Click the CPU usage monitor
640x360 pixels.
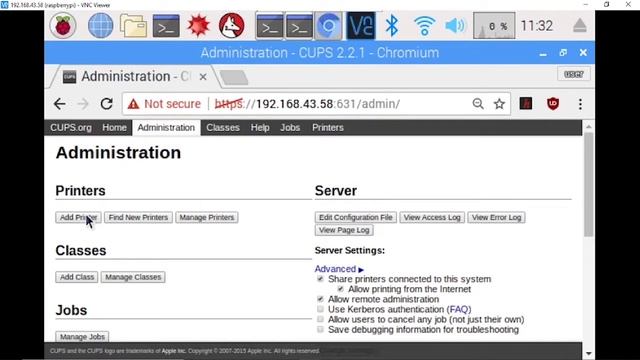coord(494,26)
